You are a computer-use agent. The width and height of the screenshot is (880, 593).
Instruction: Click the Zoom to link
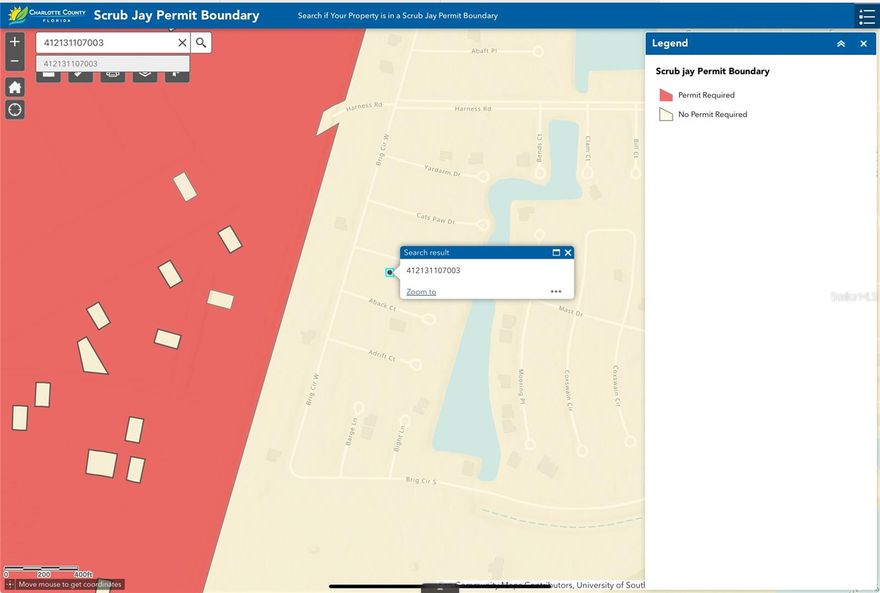[x=420, y=291]
